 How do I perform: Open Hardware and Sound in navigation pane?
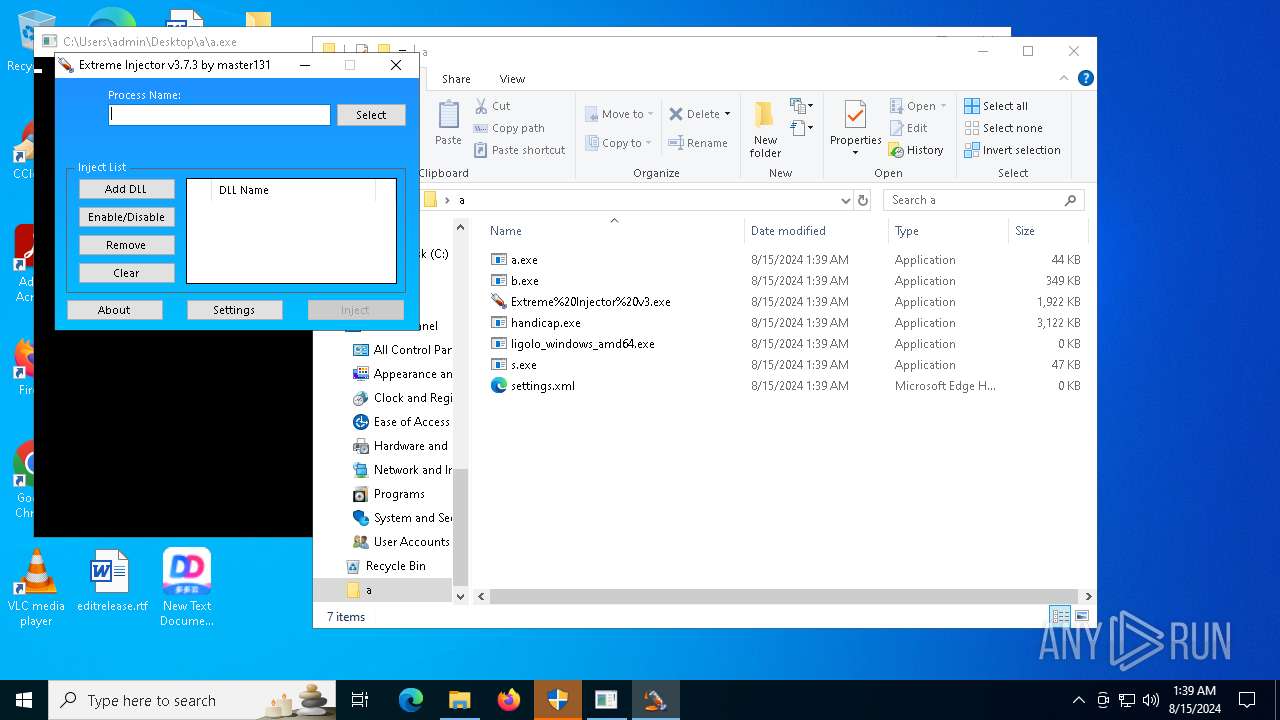(402, 446)
